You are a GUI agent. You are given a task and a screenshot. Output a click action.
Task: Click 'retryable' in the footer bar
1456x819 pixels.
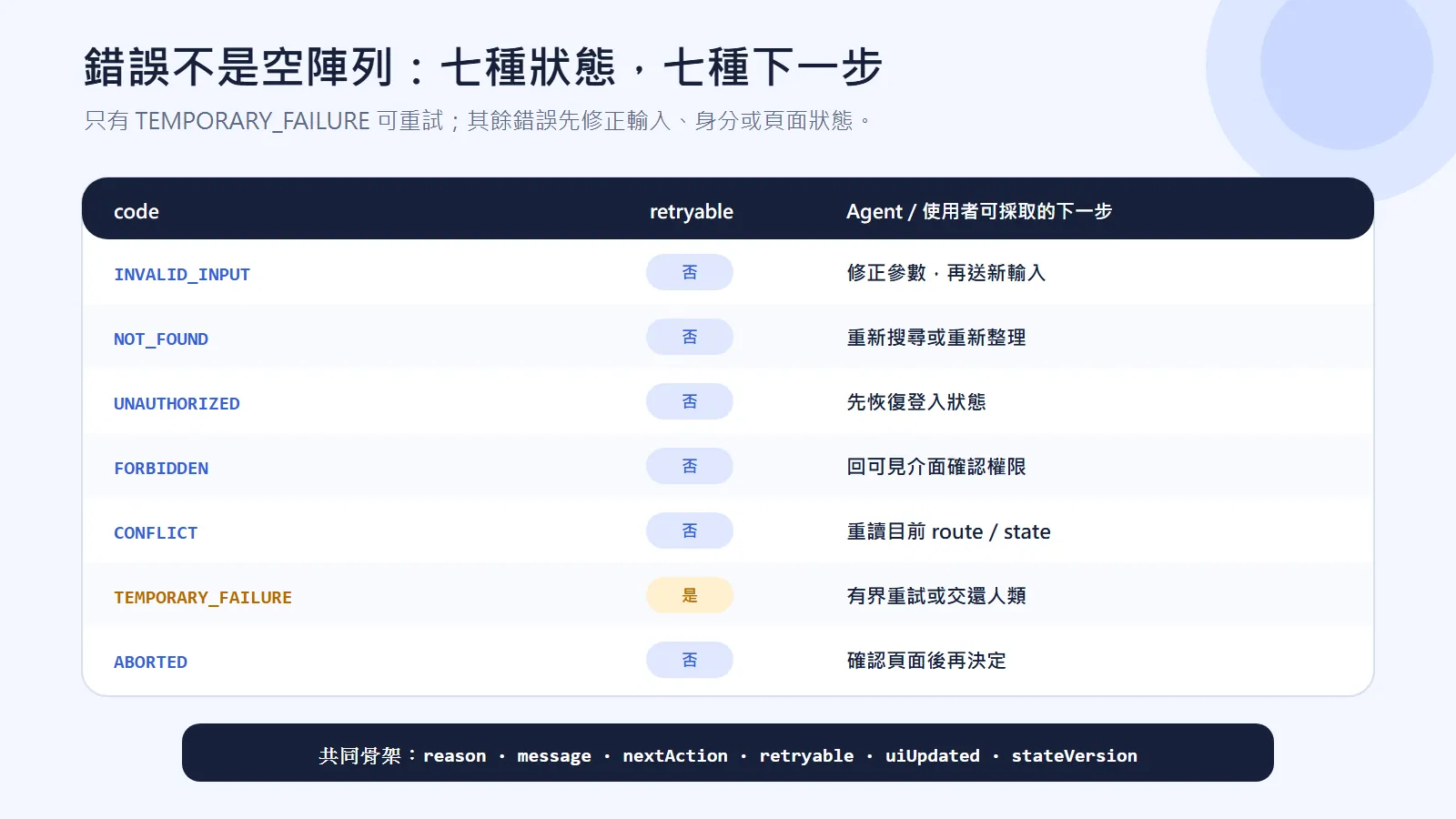click(x=807, y=756)
